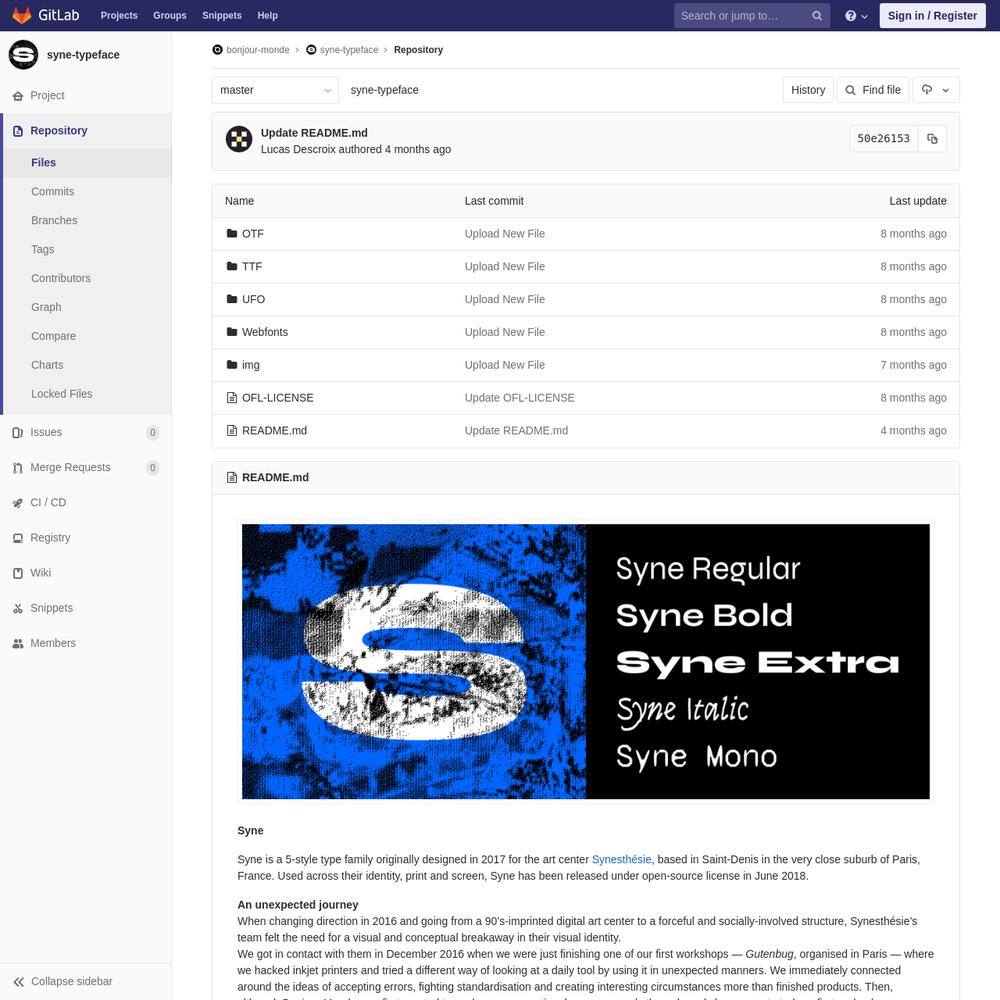
Task: Click the Members people icon in sidebar
Action: point(18,643)
